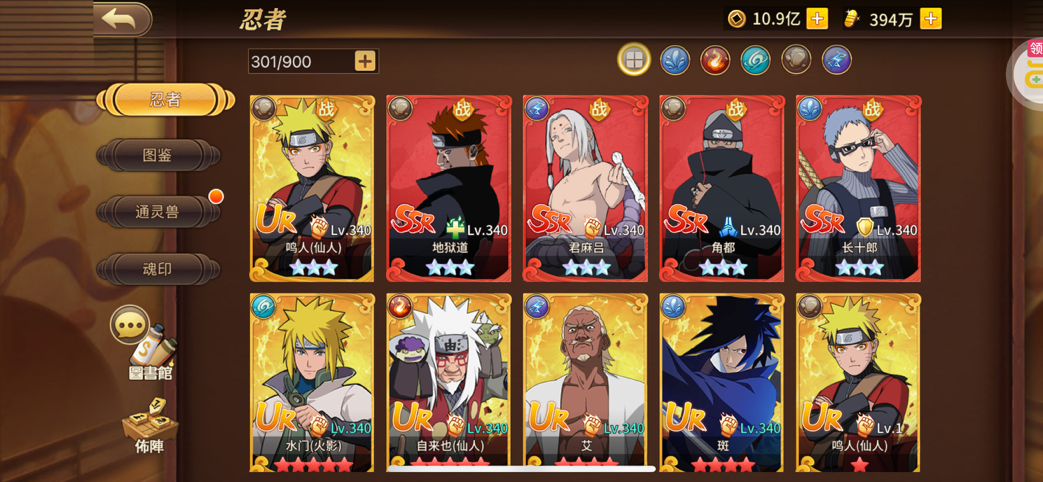
Task: Expand ninja capacity beside 301/900
Action: (365, 61)
